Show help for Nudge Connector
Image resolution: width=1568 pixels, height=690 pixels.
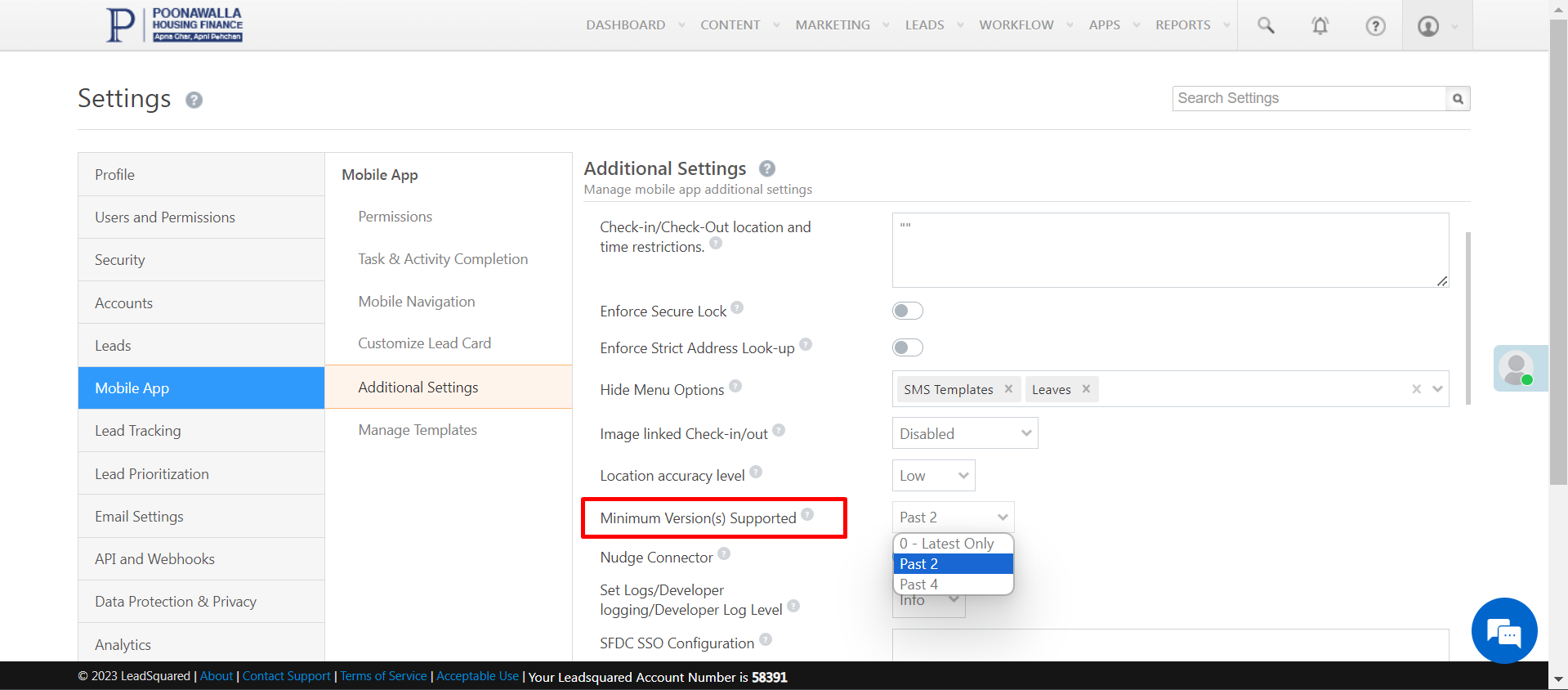[x=724, y=553]
